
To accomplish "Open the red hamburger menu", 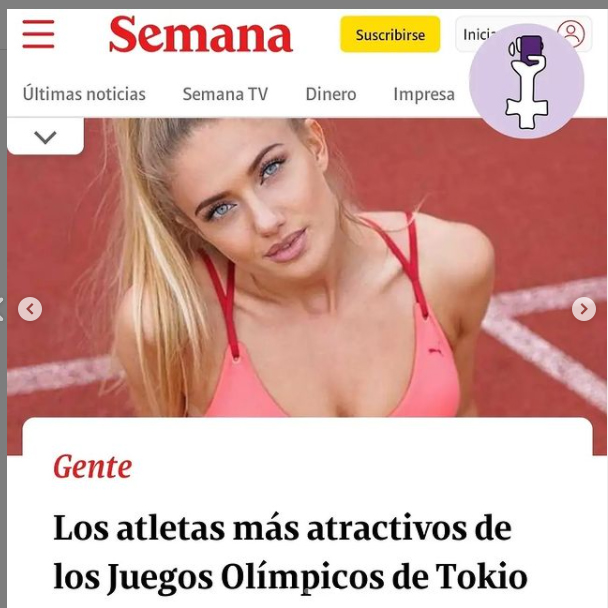I will [x=38, y=34].
